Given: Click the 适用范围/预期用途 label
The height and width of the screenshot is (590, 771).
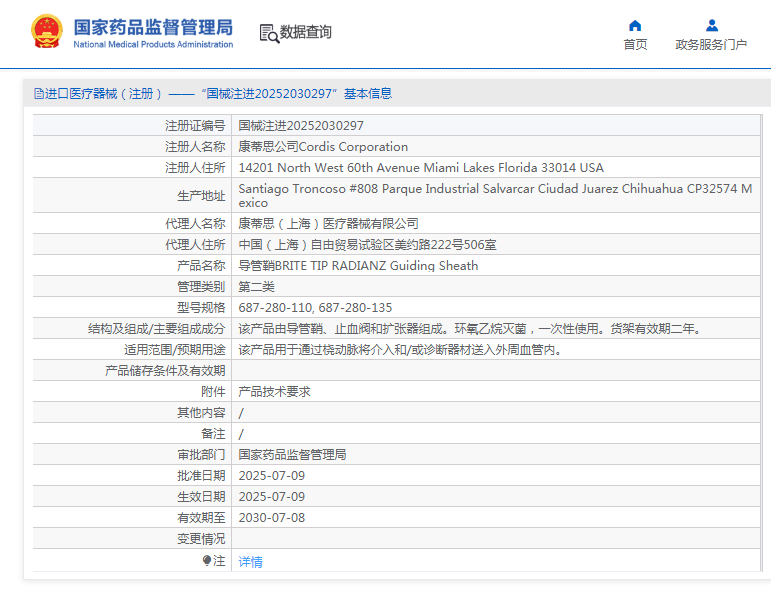Looking at the screenshot, I should point(175,350).
